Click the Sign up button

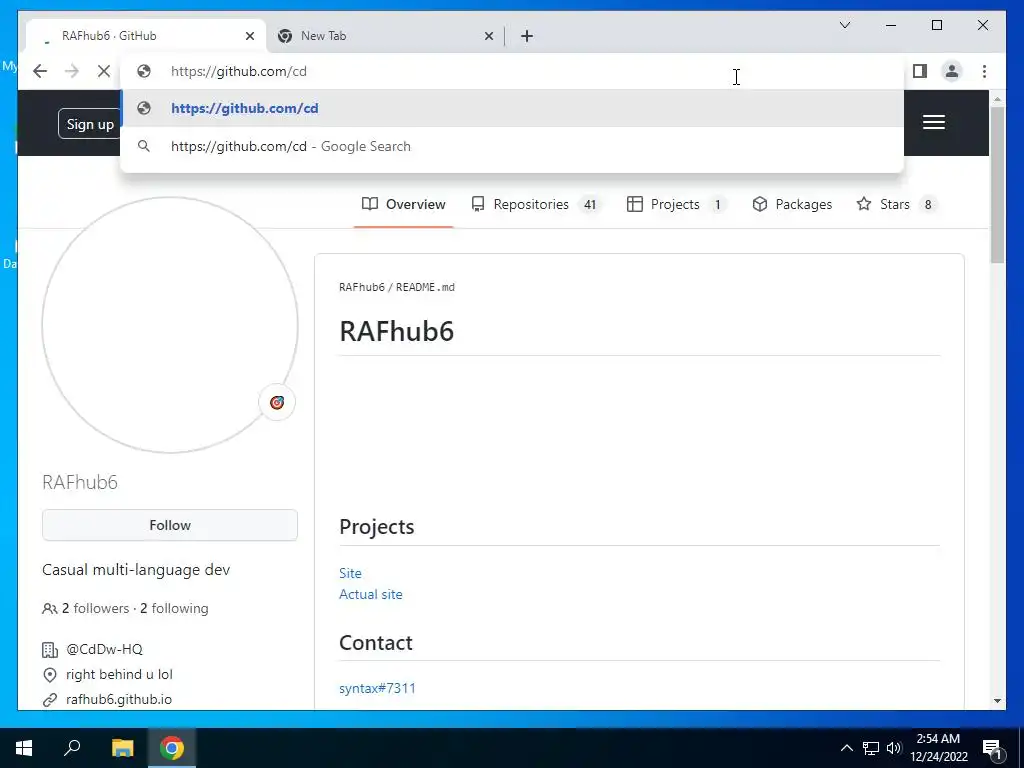pyautogui.click(x=89, y=124)
